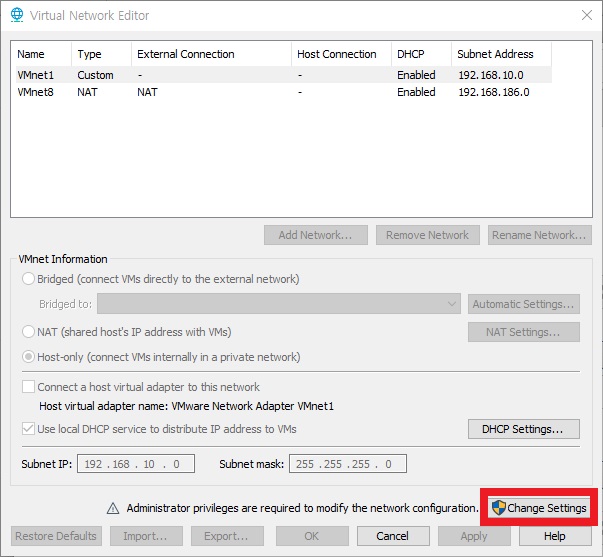The height and width of the screenshot is (557, 603).
Task: Click the Host Connection column header
Action: click(x=341, y=54)
